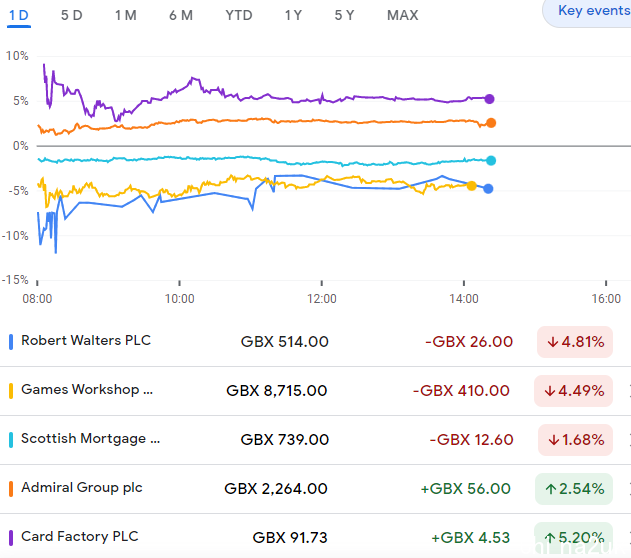The height and width of the screenshot is (558, 631).
Task: Click the 4.49% down badge
Action: pyautogui.click(x=573, y=391)
